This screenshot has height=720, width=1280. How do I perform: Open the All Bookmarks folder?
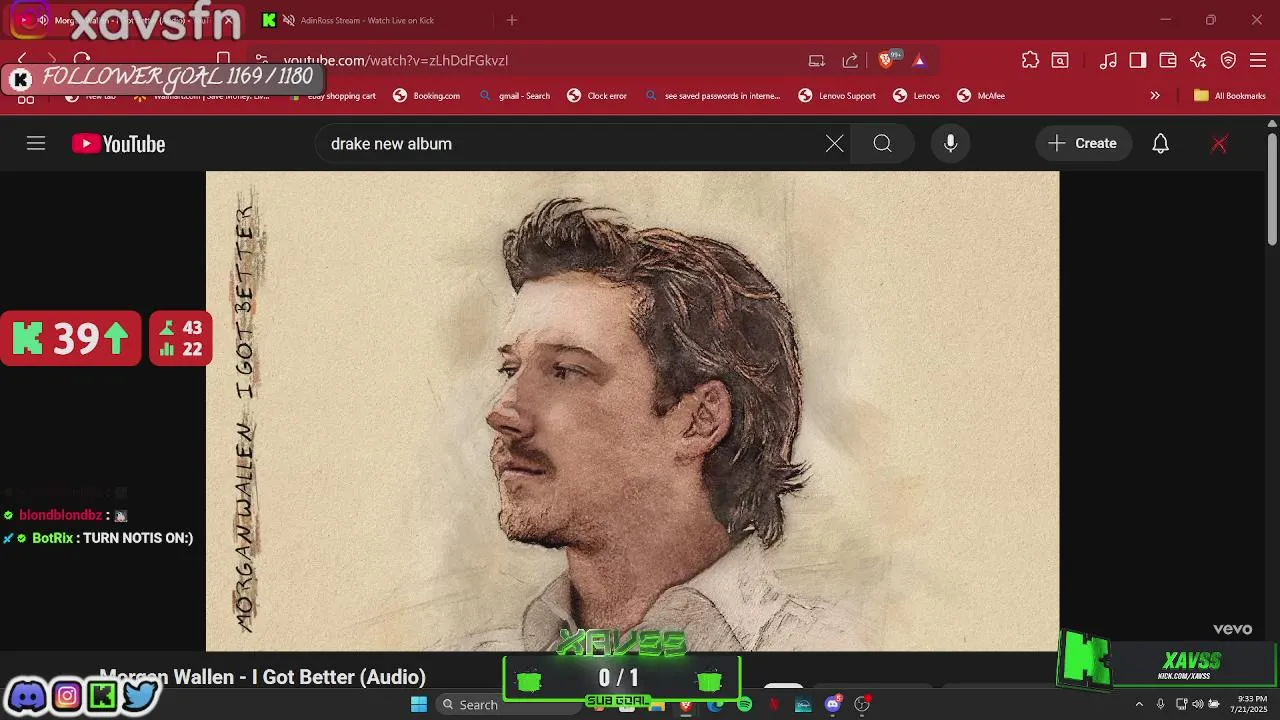1230,96
